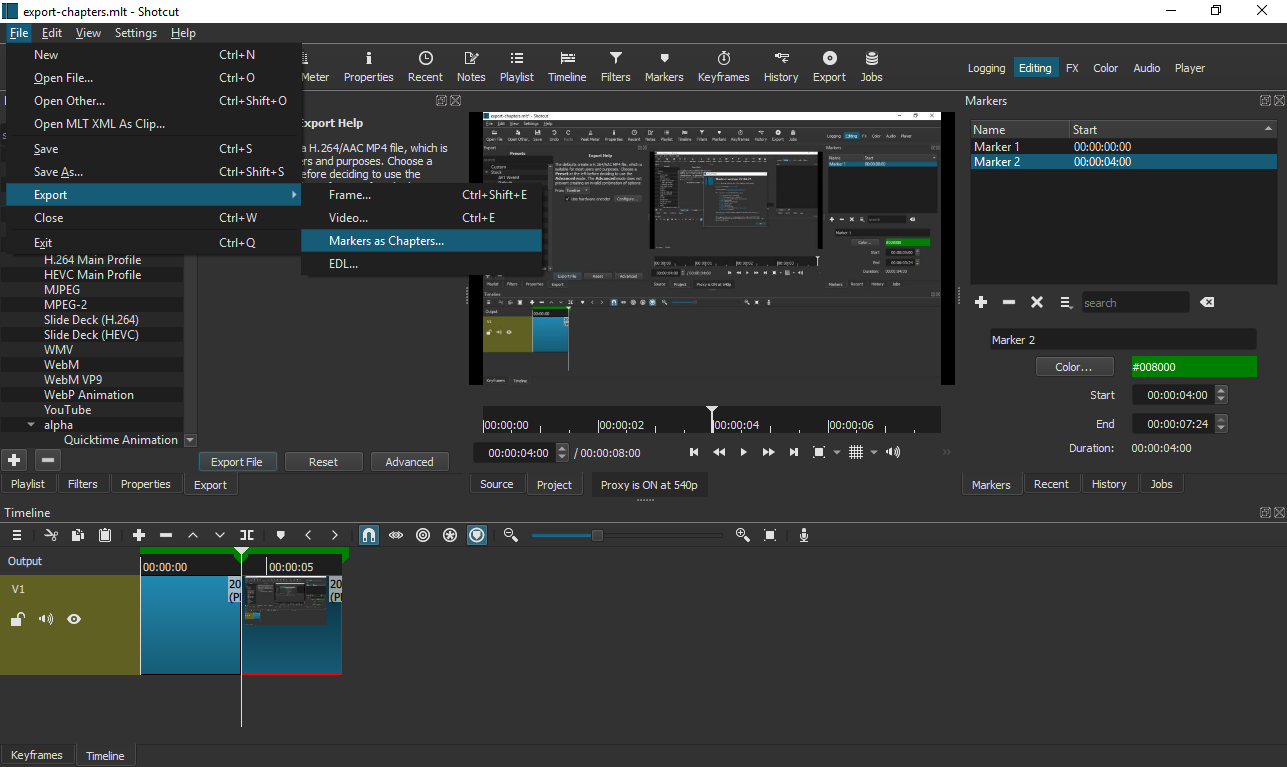Lock the V1 track
The width and height of the screenshot is (1287, 767).
[x=17, y=620]
